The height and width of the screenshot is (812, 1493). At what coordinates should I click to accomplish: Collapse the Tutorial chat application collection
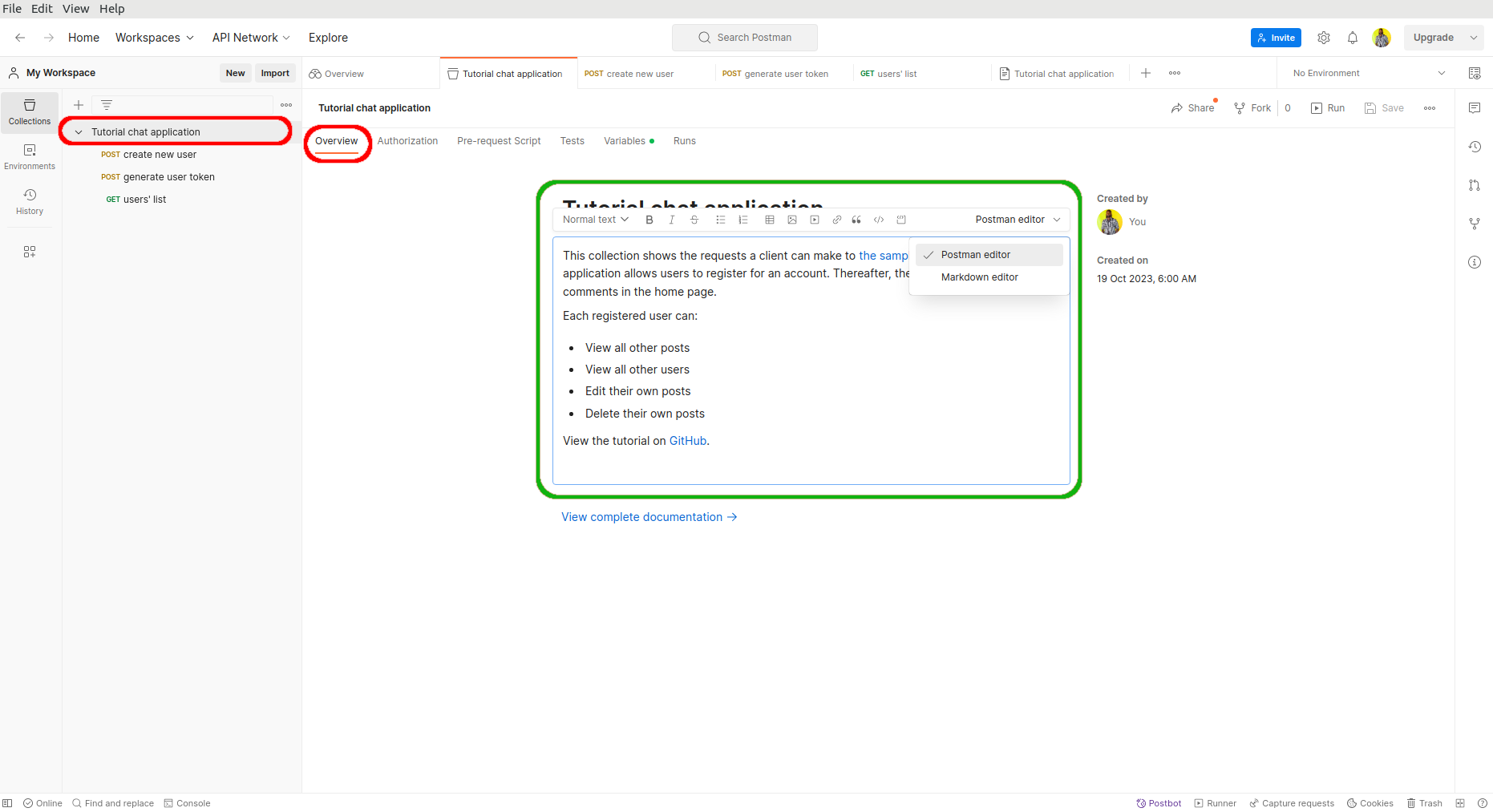click(79, 132)
